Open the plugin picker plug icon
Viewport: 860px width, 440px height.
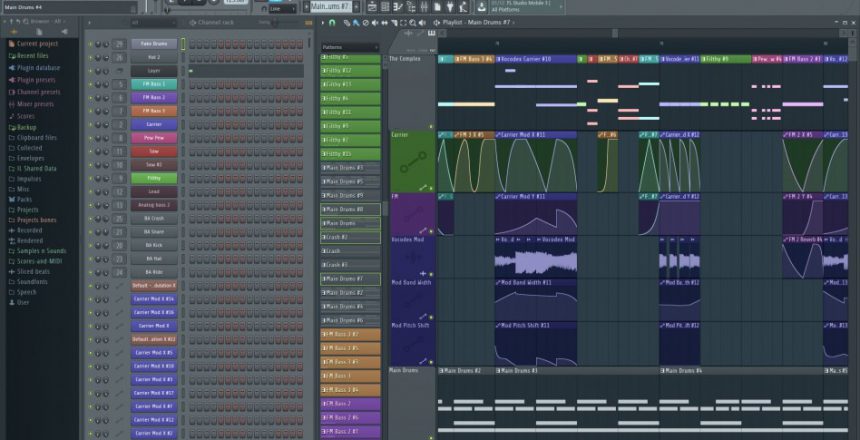point(450,7)
